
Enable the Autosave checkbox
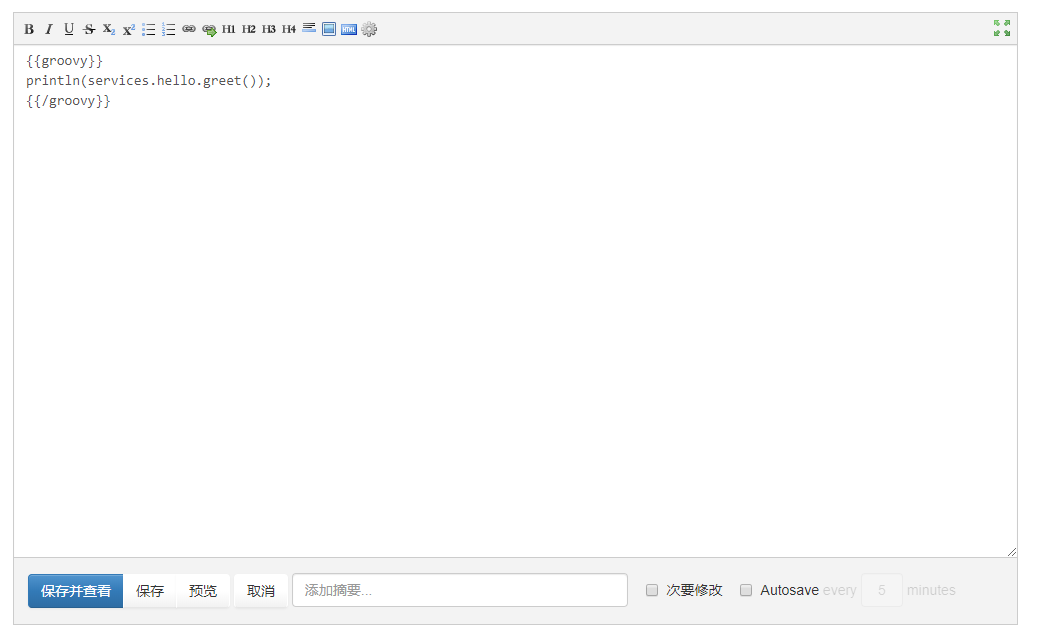(x=746, y=590)
